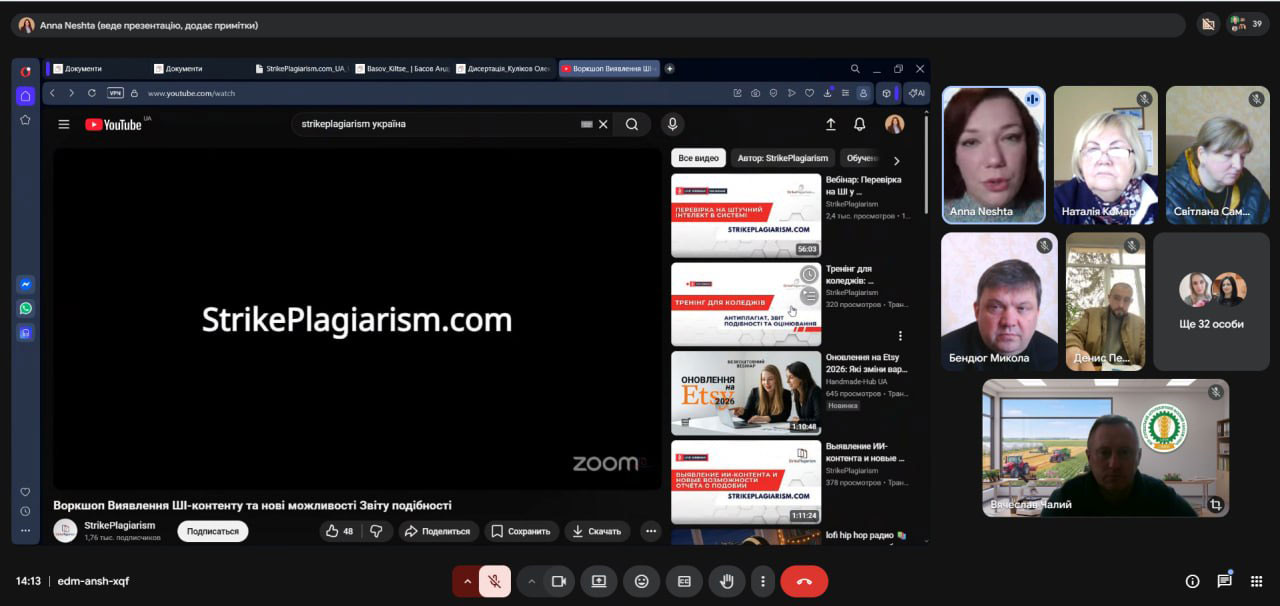Add 'Тренінг для коледжів' to Watch later
The width and height of the screenshot is (1280, 606).
point(808,274)
